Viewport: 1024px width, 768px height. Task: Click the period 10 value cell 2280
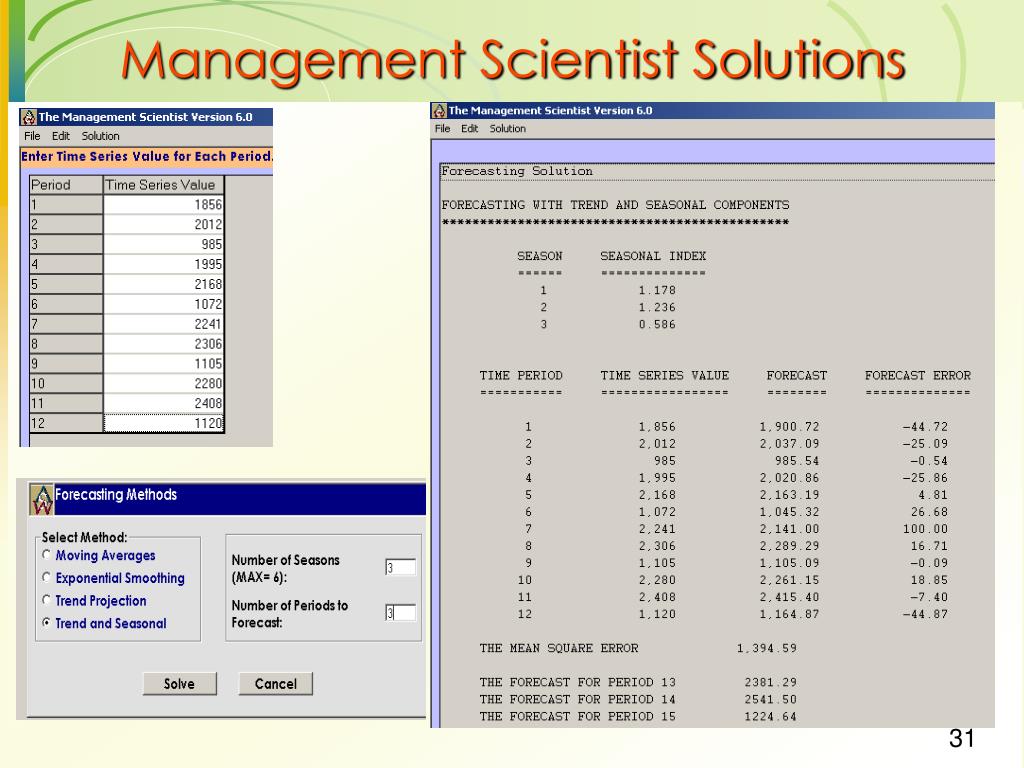point(163,384)
